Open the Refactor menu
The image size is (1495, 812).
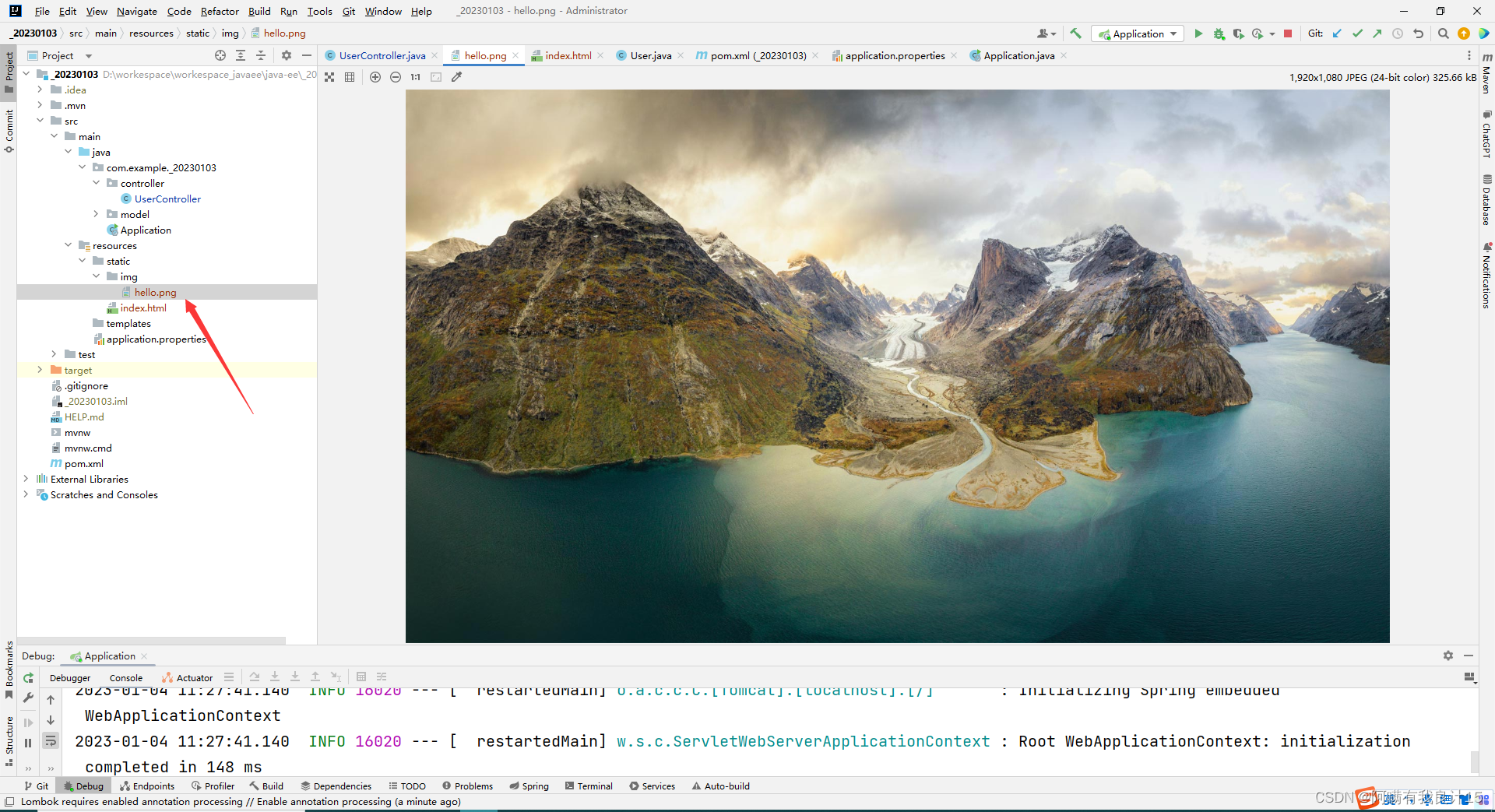coord(220,11)
